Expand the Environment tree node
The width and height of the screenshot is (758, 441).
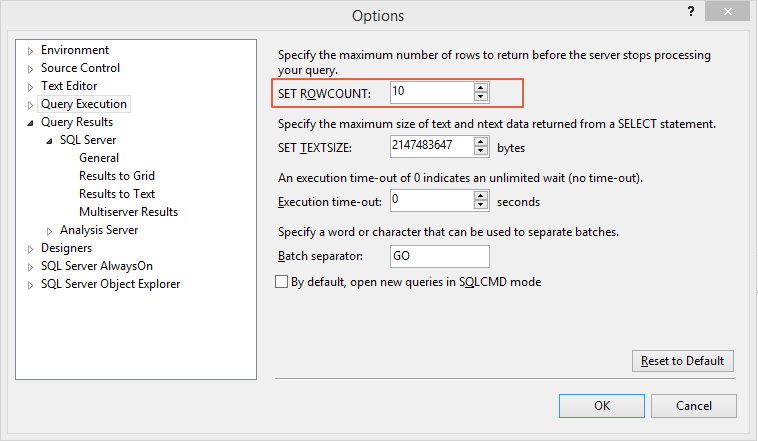coord(30,51)
